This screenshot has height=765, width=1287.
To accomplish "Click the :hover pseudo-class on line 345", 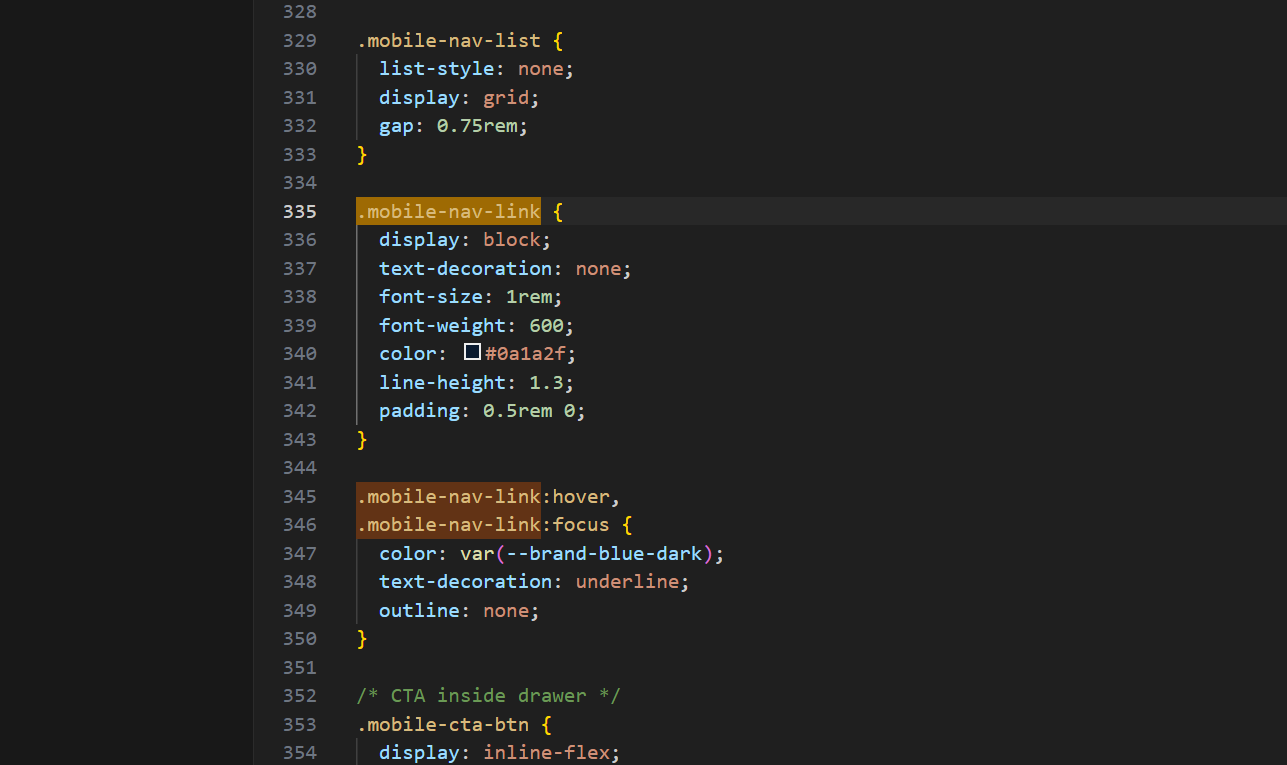I will pos(580,496).
